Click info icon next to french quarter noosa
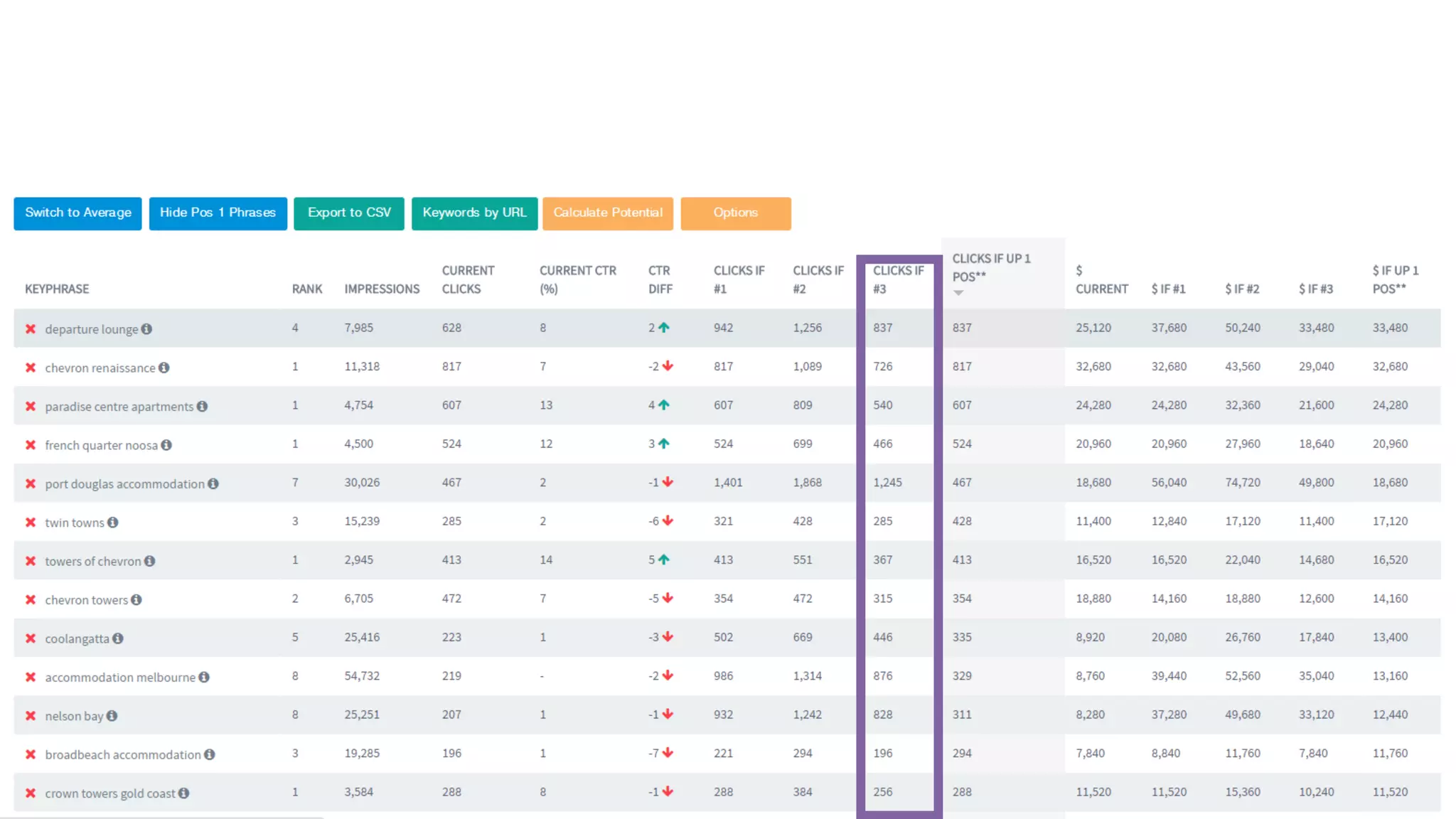 click(166, 445)
